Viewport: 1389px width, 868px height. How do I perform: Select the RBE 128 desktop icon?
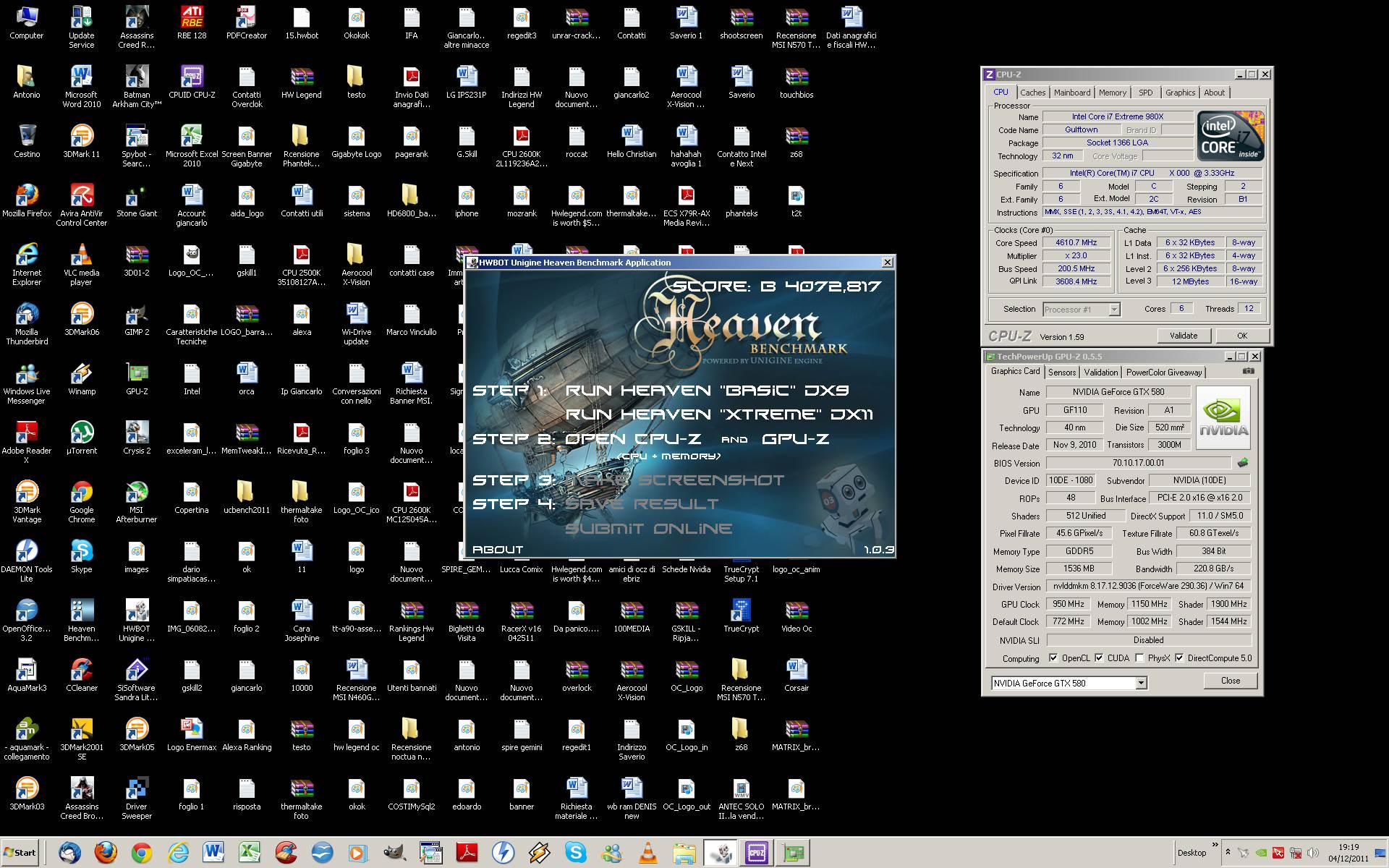[x=192, y=22]
